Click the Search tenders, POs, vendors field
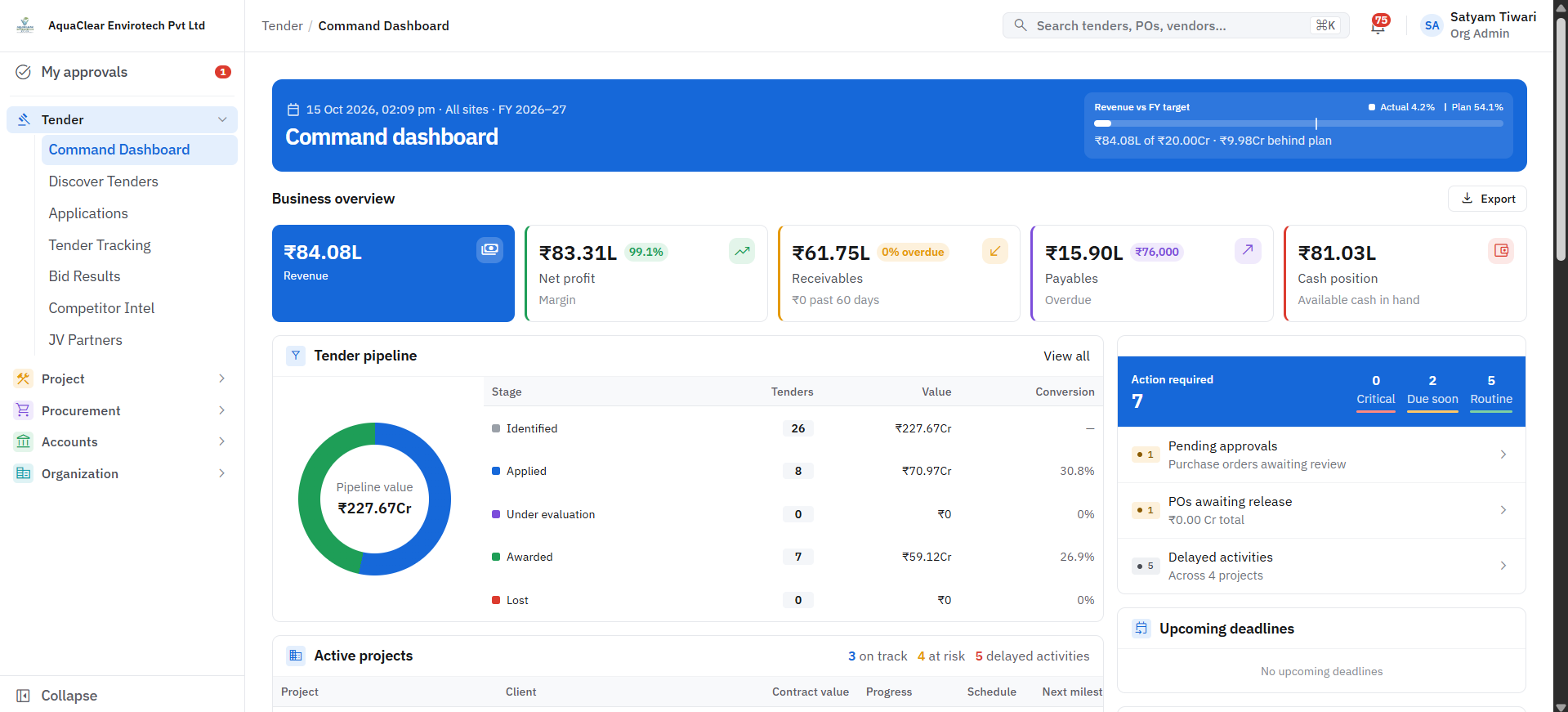1568x712 pixels. pyautogui.click(x=1177, y=25)
